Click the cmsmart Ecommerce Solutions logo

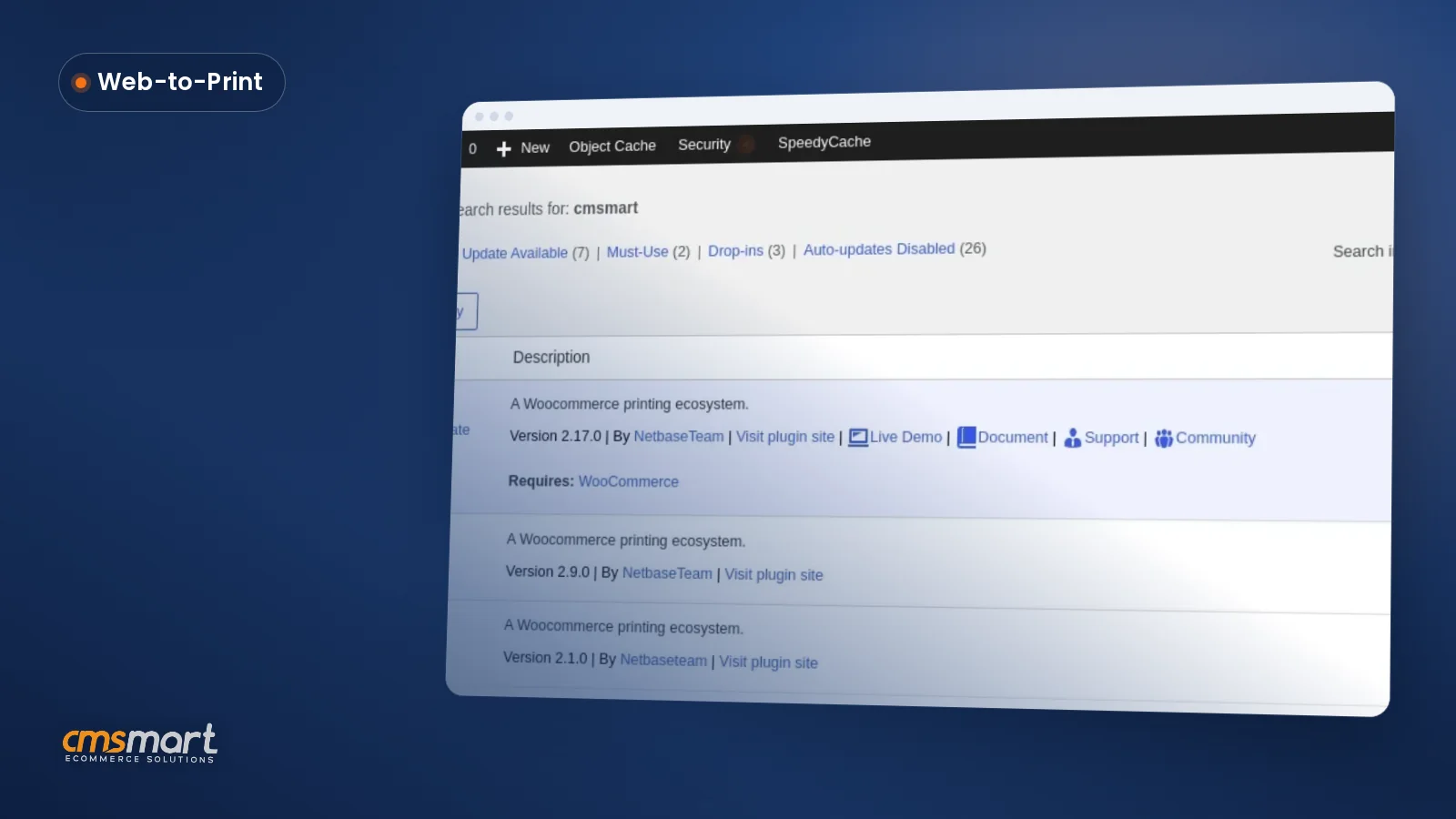[140, 743]
